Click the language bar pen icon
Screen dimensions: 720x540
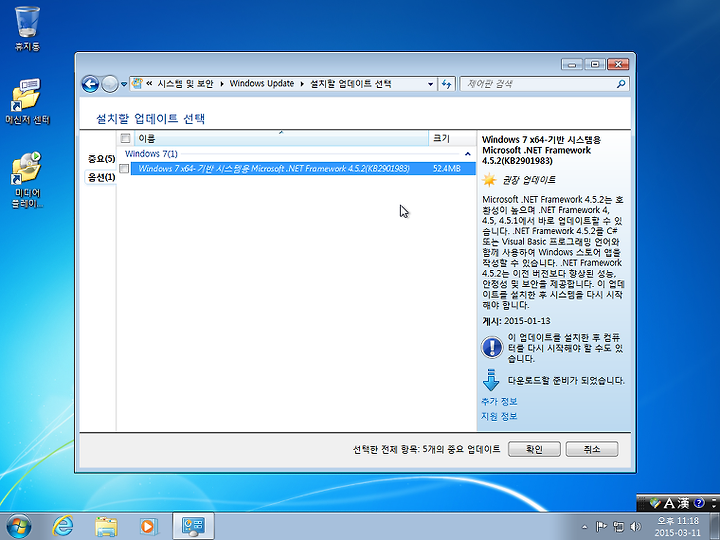pyautogui.click(x=655, y=503)
